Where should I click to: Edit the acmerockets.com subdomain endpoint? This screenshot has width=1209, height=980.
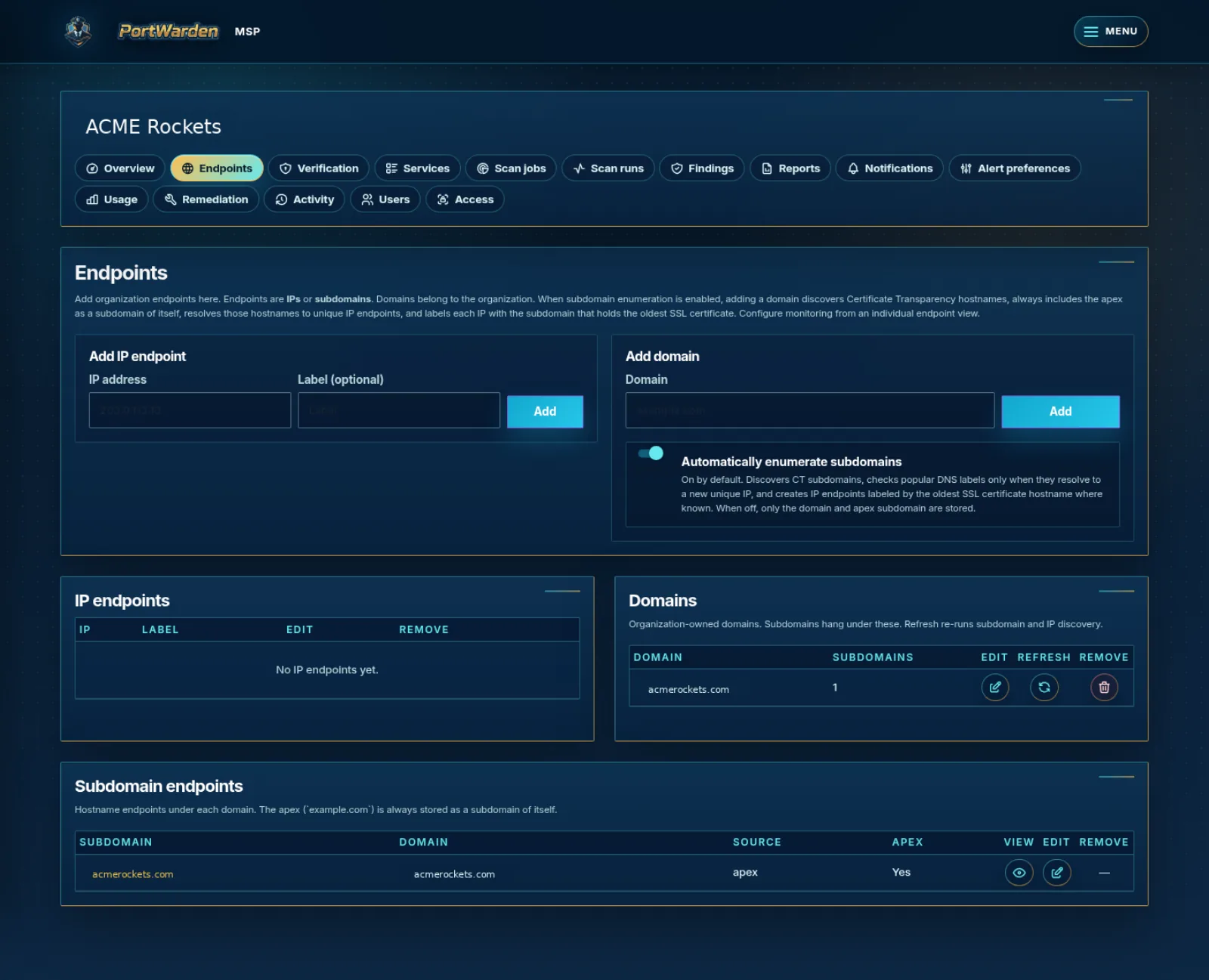(1057, 873)
